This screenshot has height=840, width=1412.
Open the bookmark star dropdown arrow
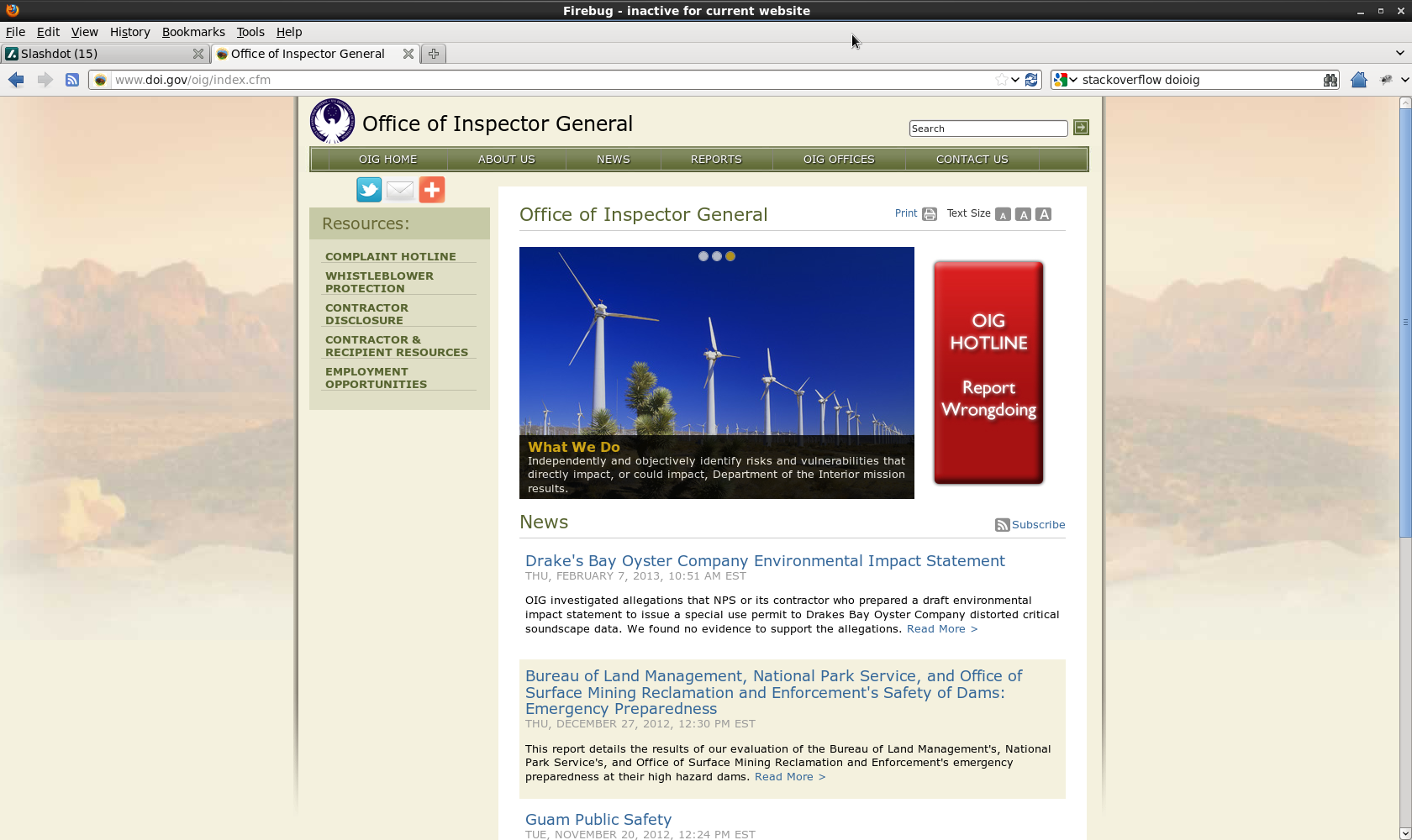coord(1013,79)
